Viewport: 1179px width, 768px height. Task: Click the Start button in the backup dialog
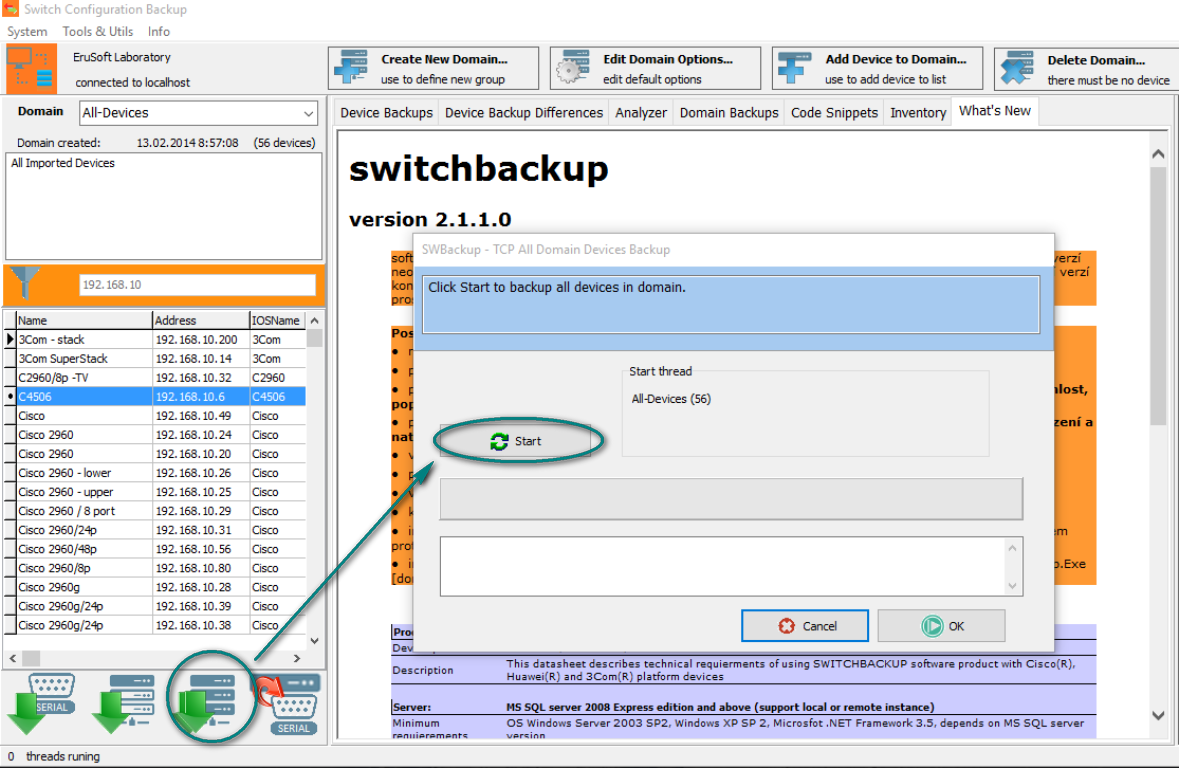click(x=517, y=442)
